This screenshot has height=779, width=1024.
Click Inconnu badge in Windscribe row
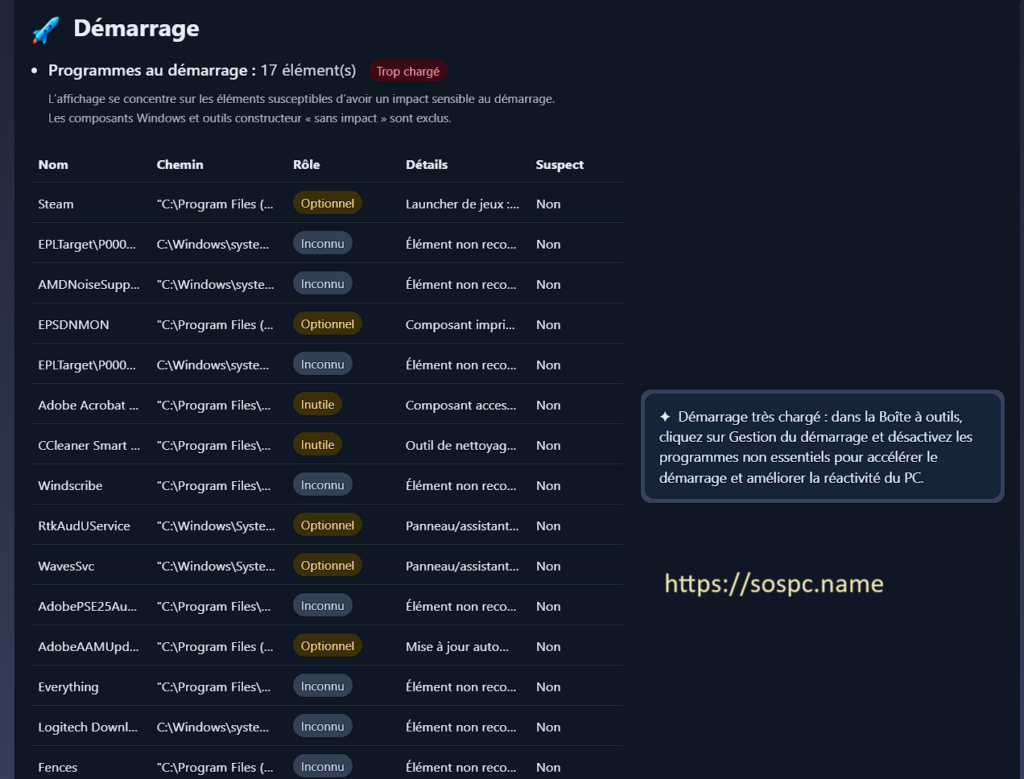tap(323, 485)
